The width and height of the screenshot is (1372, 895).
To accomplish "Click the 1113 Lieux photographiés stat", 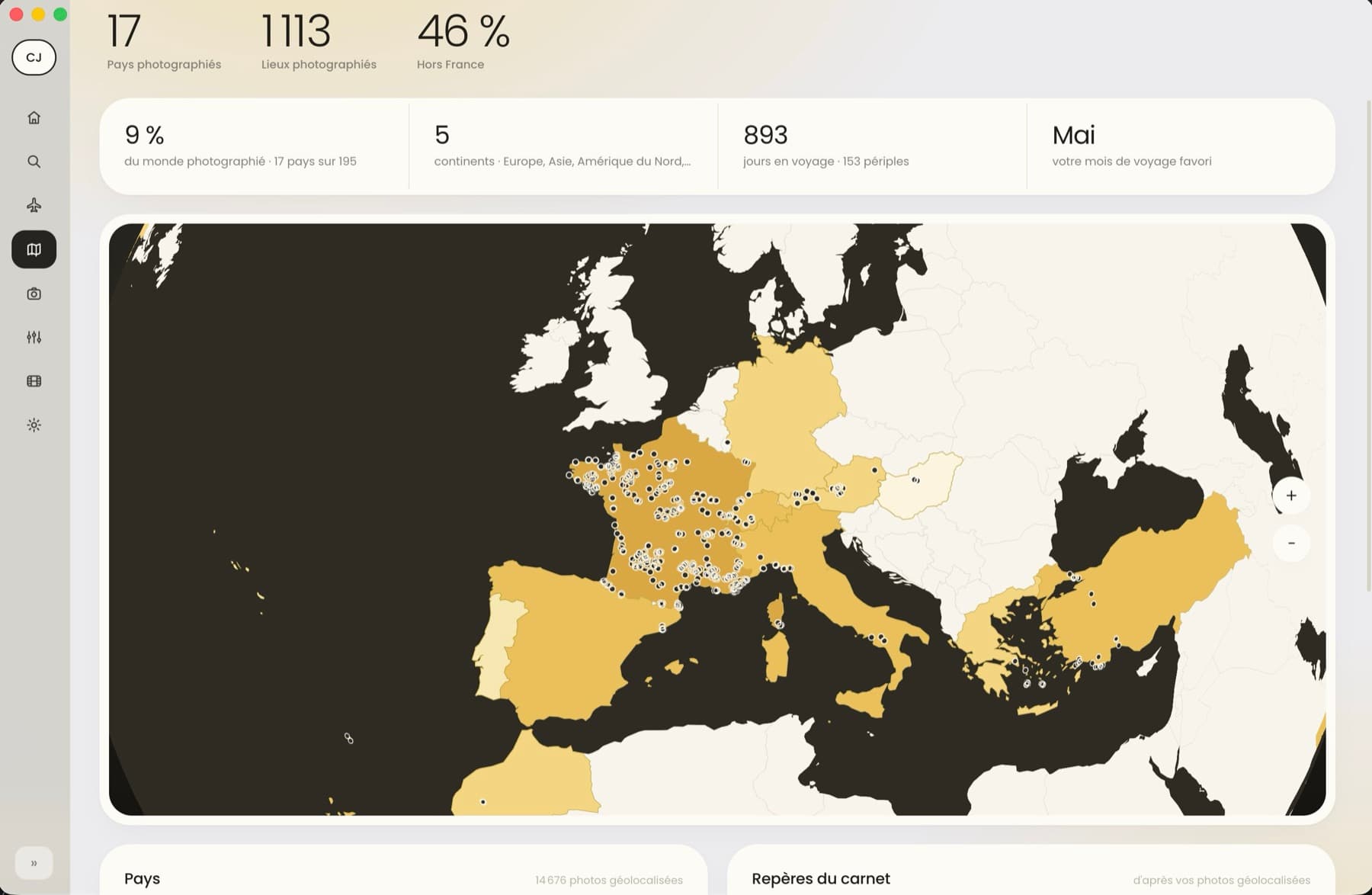I will coord(319,42).
